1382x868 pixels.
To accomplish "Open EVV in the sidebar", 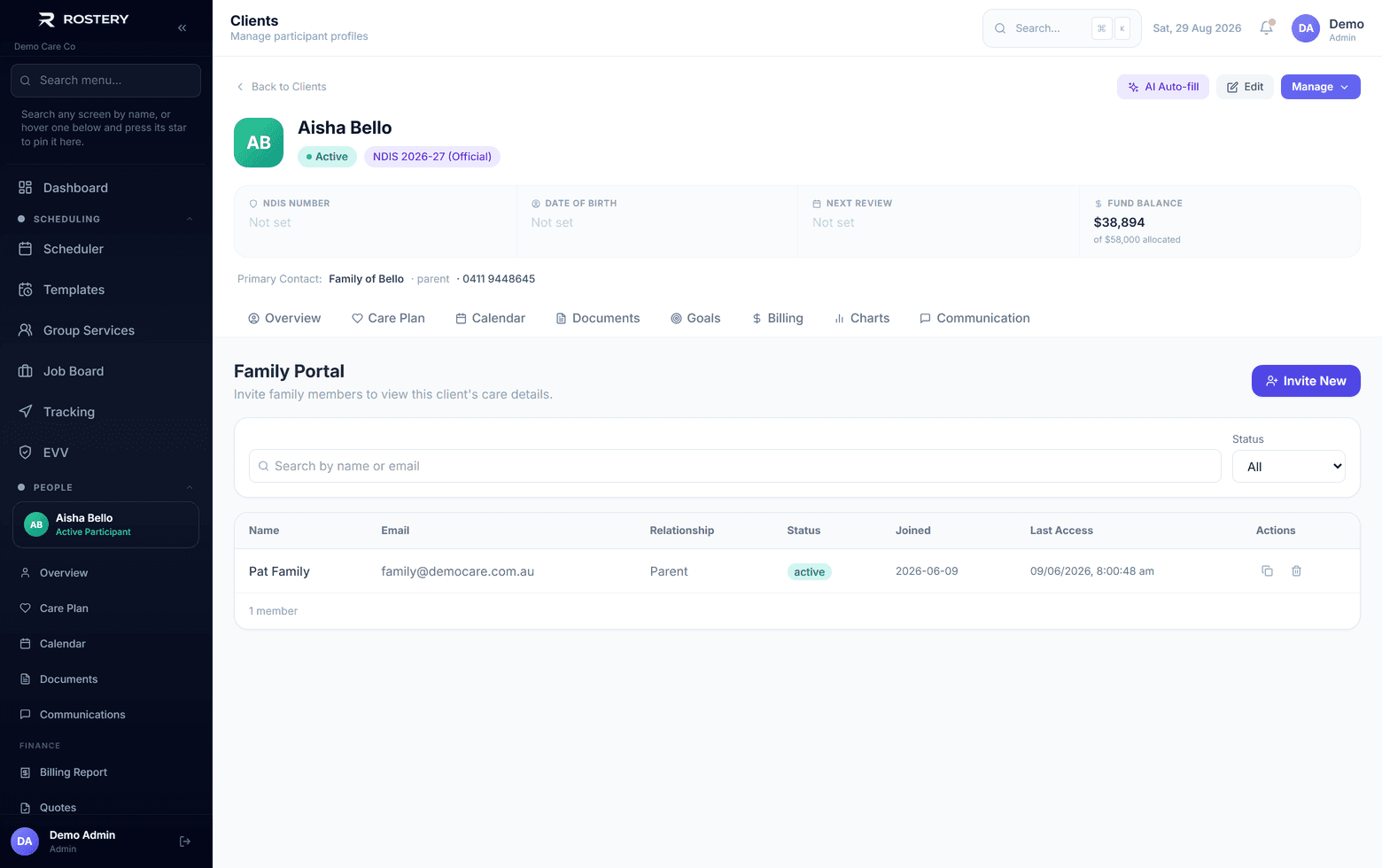I will [106, 453].
